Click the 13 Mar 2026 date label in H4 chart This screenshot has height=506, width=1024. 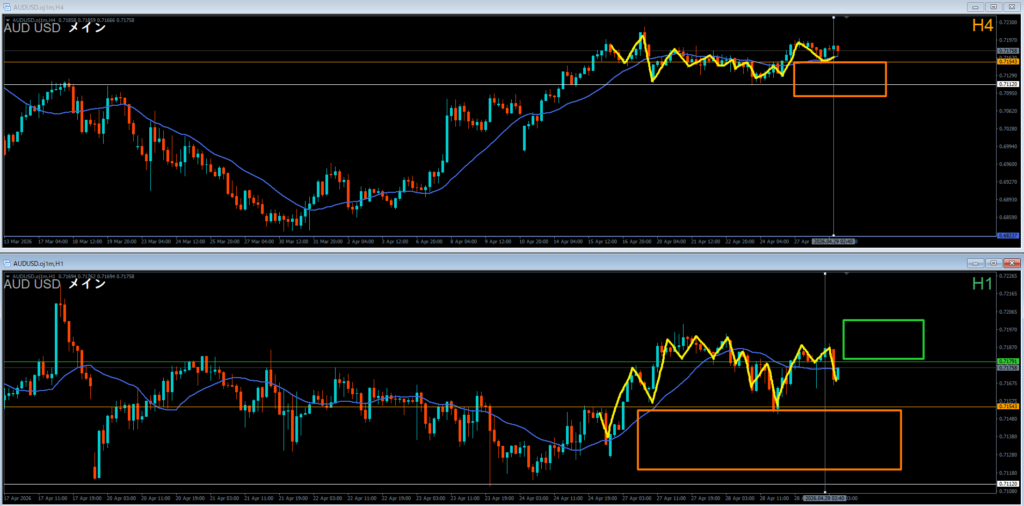click(16, 242)
